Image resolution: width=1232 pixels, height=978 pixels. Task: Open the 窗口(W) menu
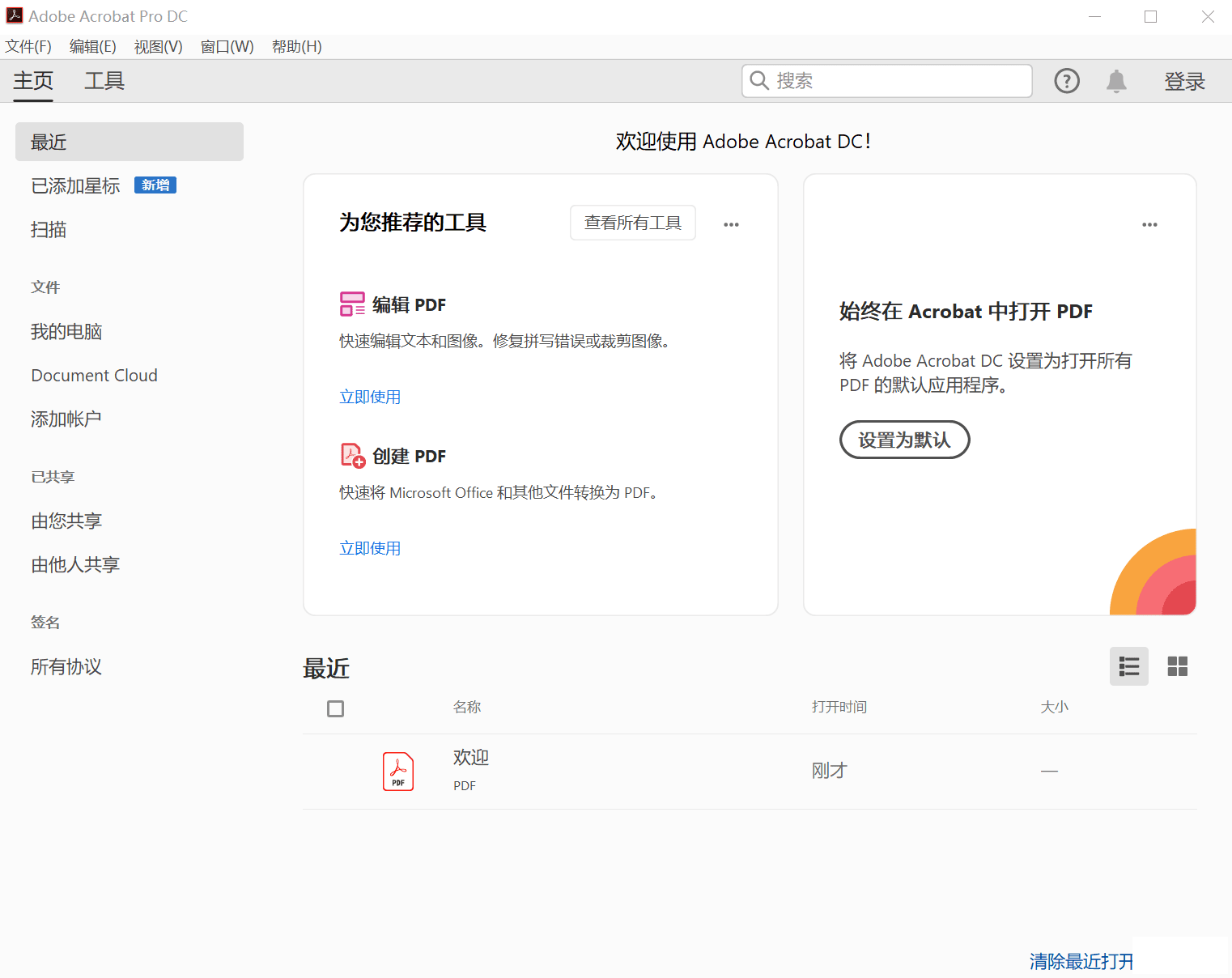pos(227,47)
